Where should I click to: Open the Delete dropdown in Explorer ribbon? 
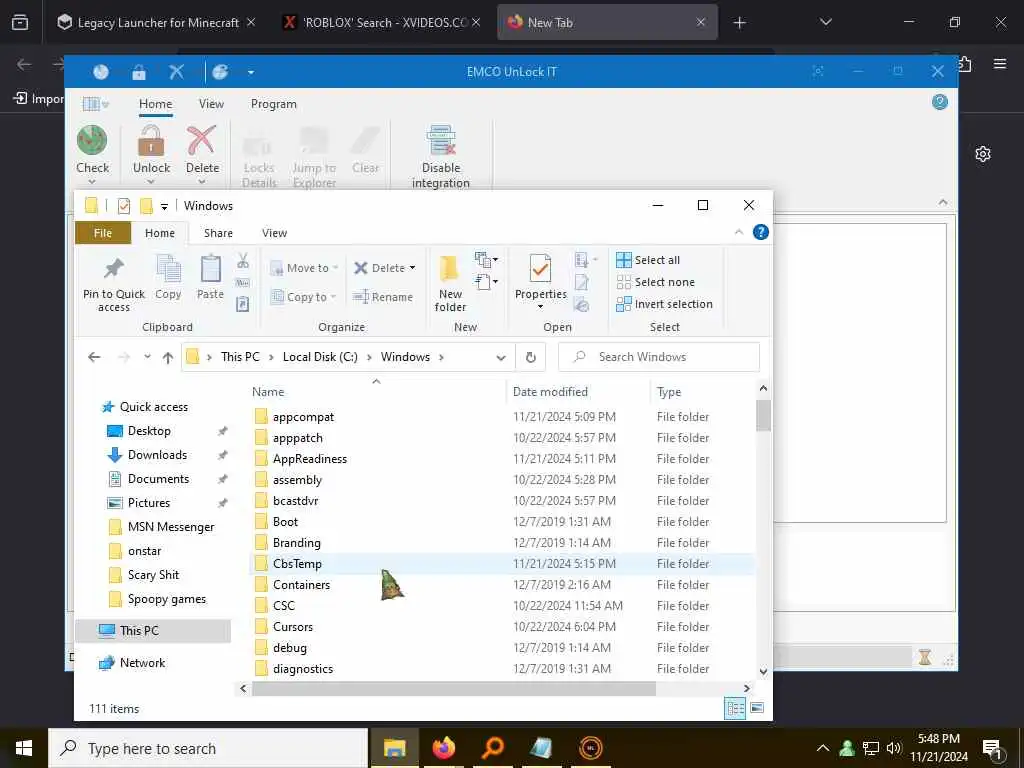coord(412,268)
